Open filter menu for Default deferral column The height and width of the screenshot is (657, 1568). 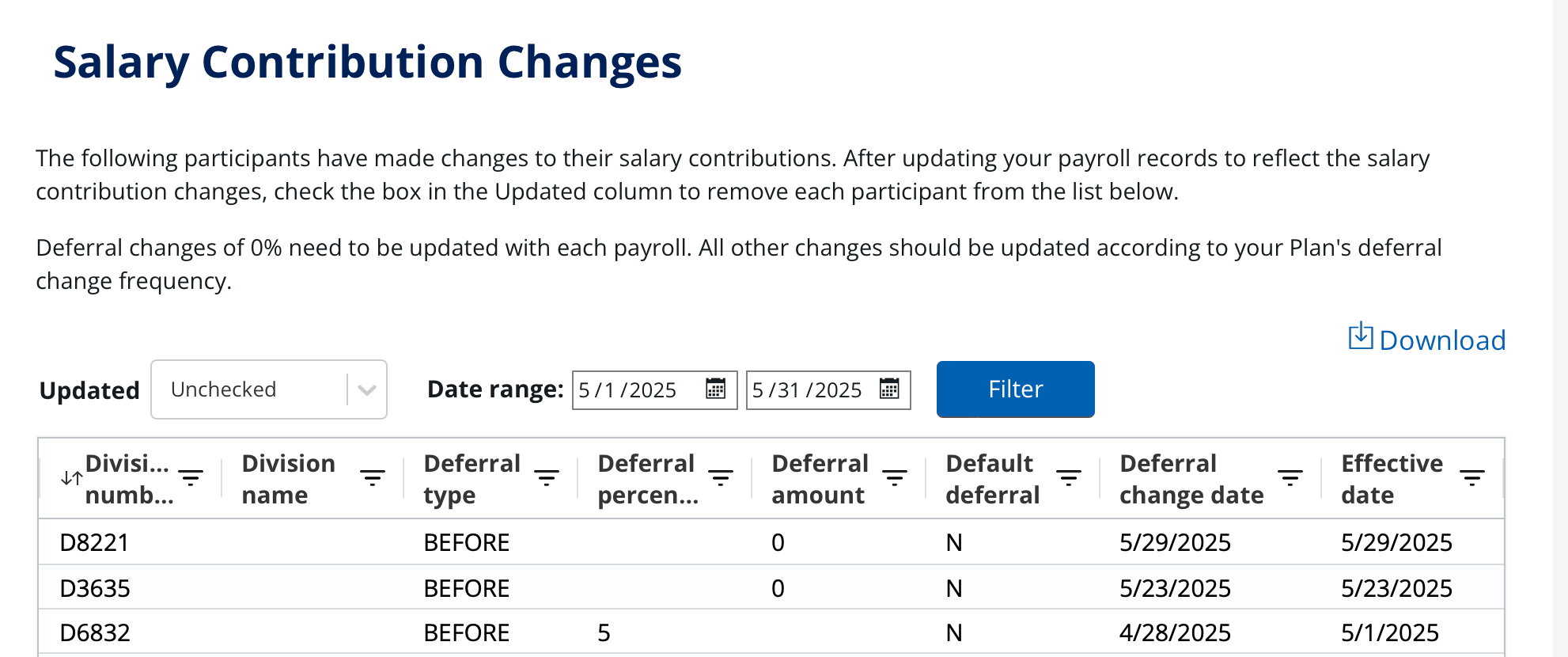pos(1069,477)
